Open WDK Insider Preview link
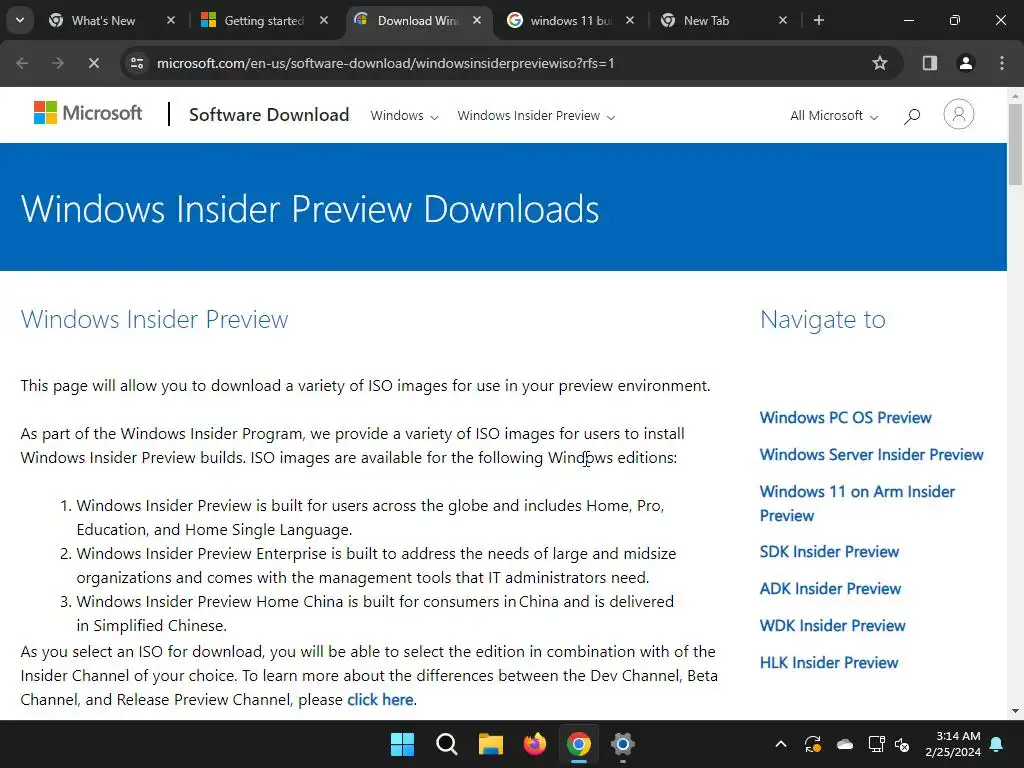The width and height of the screenshot is (1024, 768). (833, 626)
